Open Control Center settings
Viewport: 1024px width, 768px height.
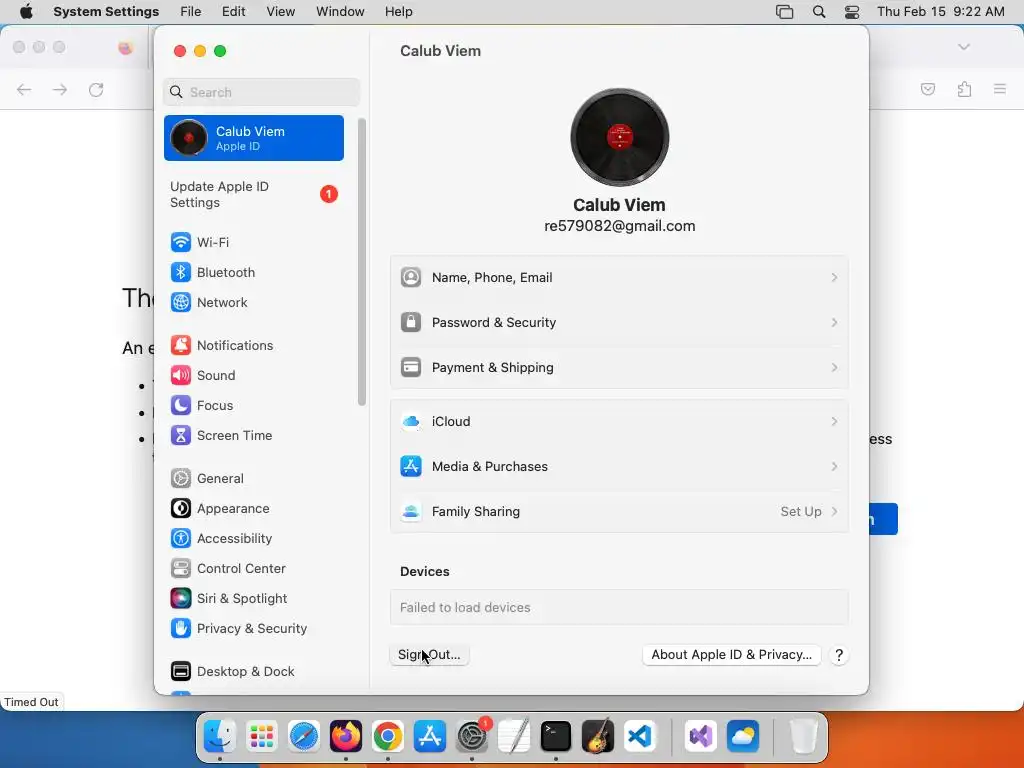click(254, 569)
